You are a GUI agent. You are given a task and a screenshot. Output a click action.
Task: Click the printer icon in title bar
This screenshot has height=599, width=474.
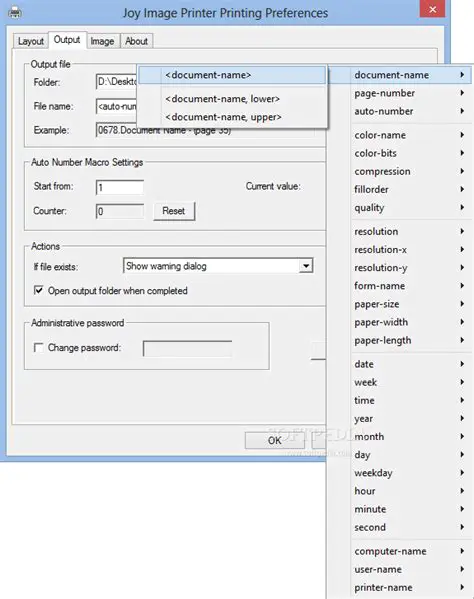point(15,13)
